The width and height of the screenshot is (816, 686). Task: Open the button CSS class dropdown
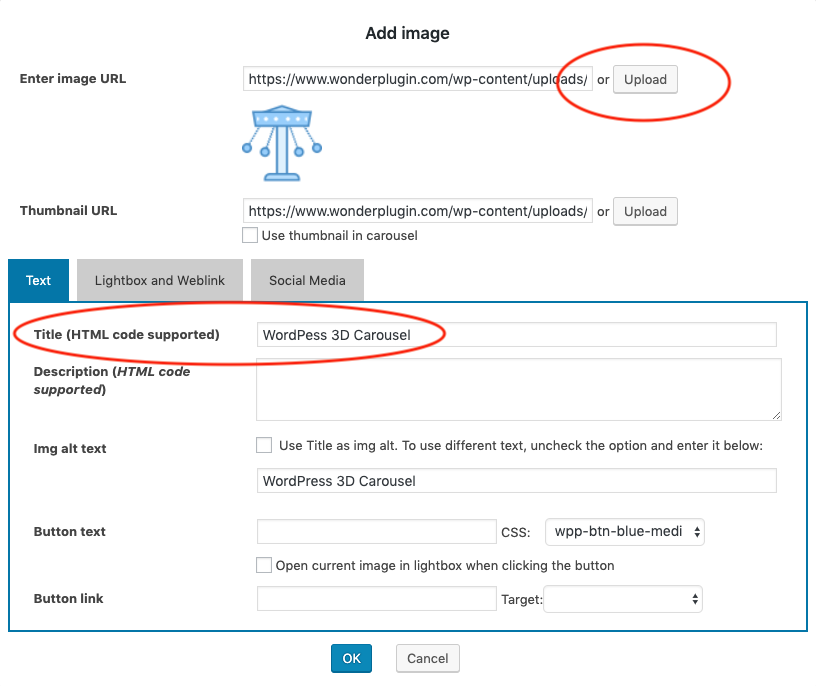(624, 532)
